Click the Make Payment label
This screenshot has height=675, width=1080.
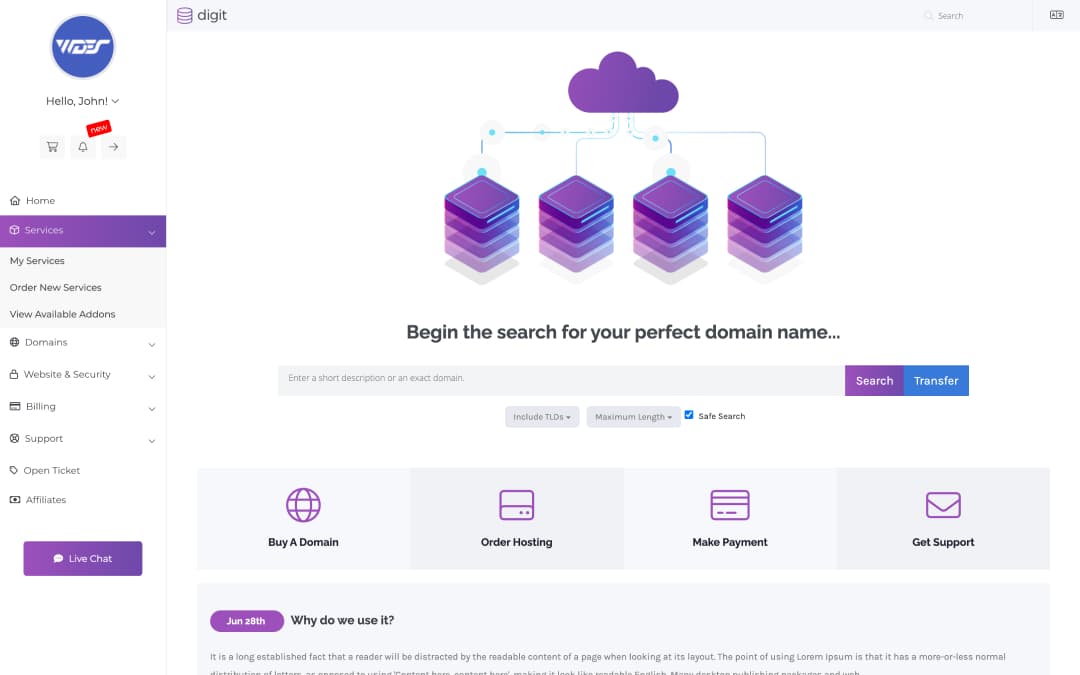(730, 542)
